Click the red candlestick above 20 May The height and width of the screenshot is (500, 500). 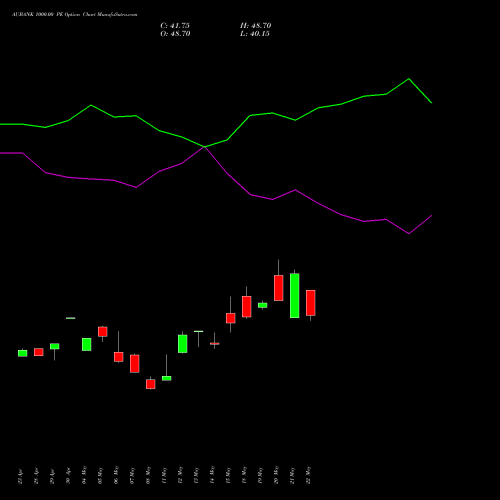279,288
